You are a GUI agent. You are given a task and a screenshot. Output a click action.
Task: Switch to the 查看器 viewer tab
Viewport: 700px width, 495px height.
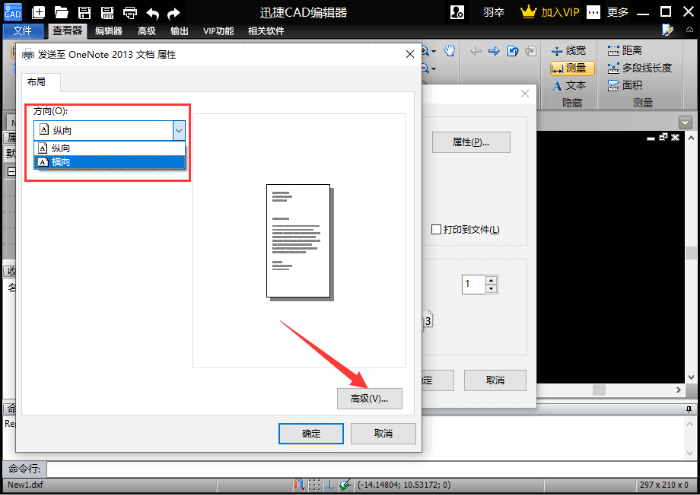pyautogui.click(x=67, y=31)
